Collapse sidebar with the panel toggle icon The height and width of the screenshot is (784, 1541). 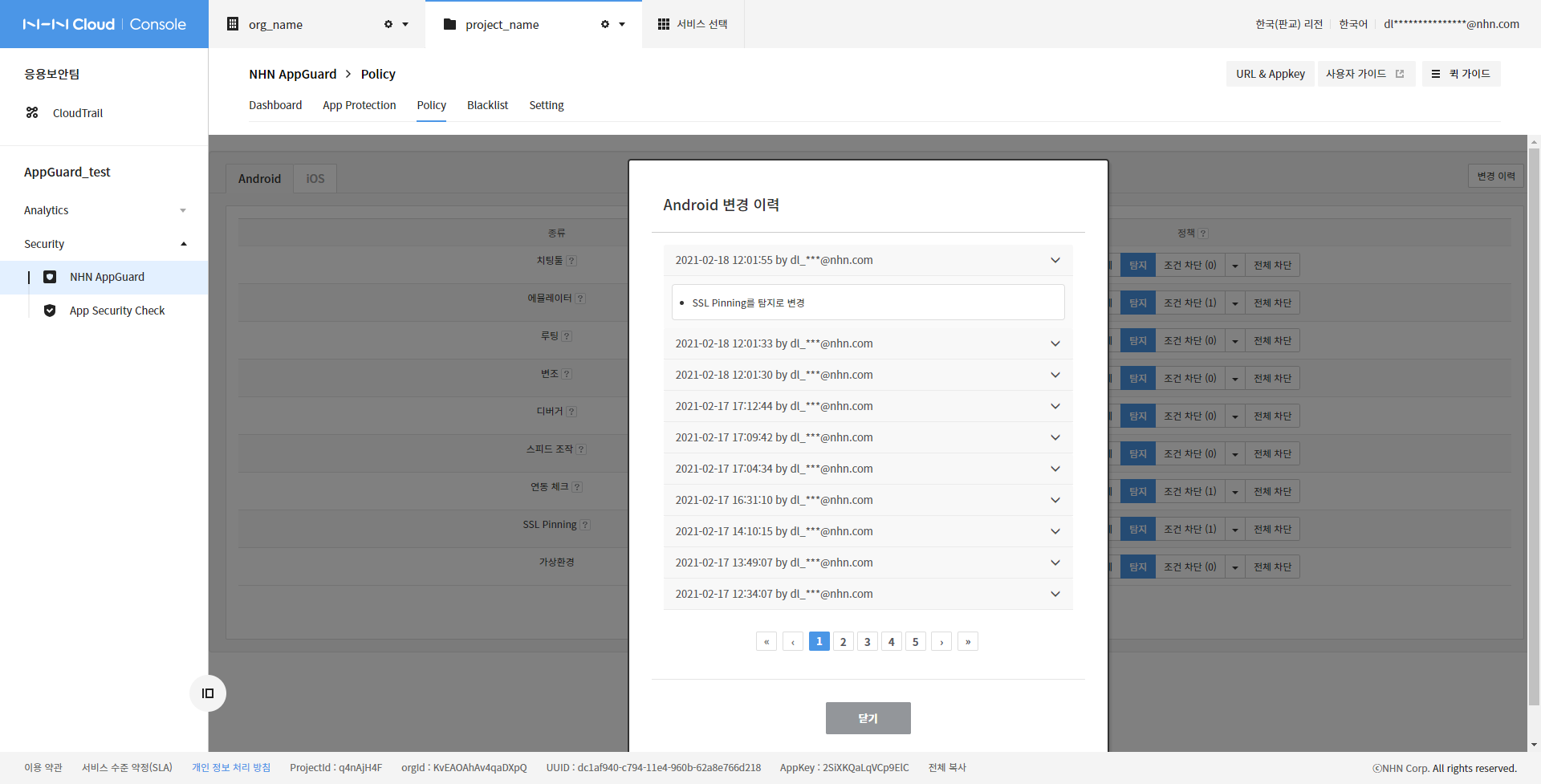tap(208, 693)
